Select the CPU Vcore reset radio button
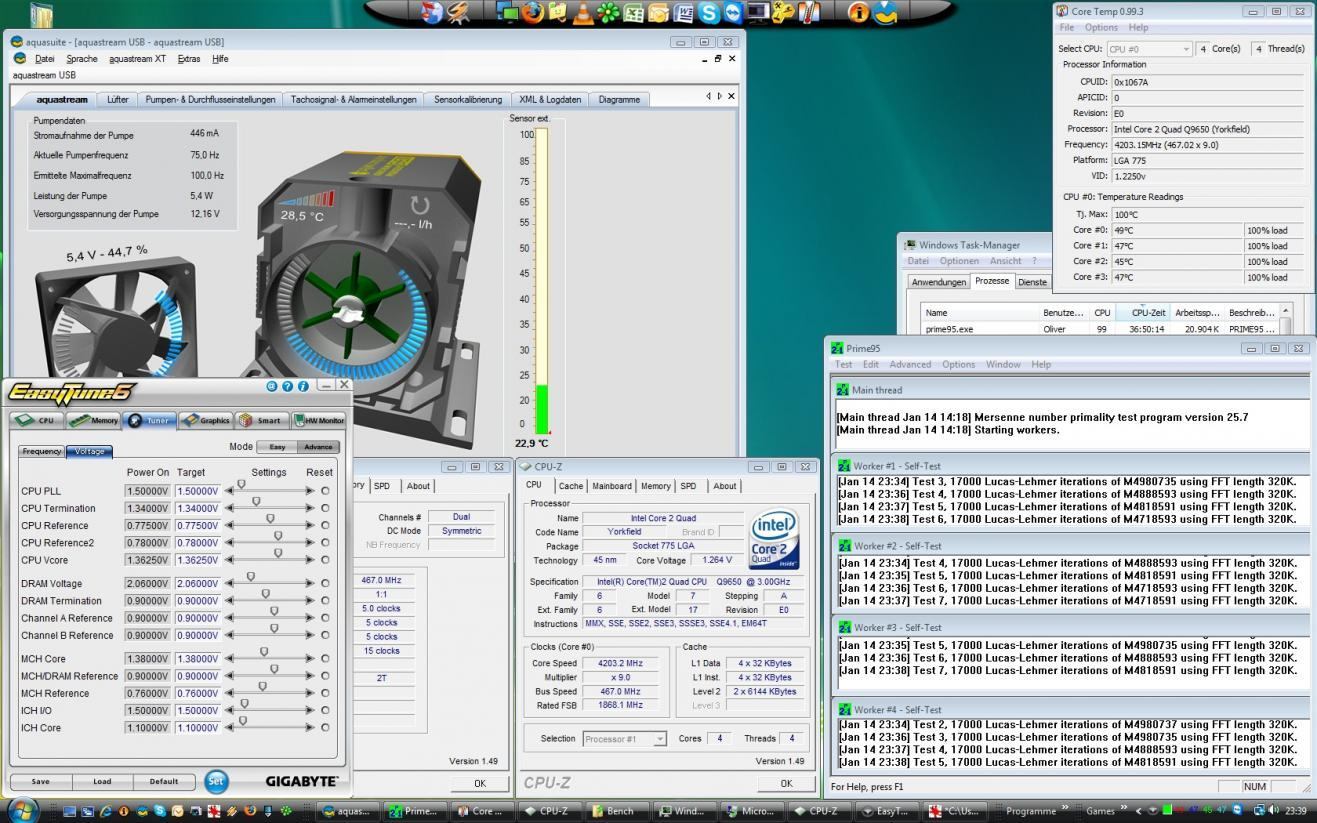This screenshot has width=1317, height=823. click(325, 560)
